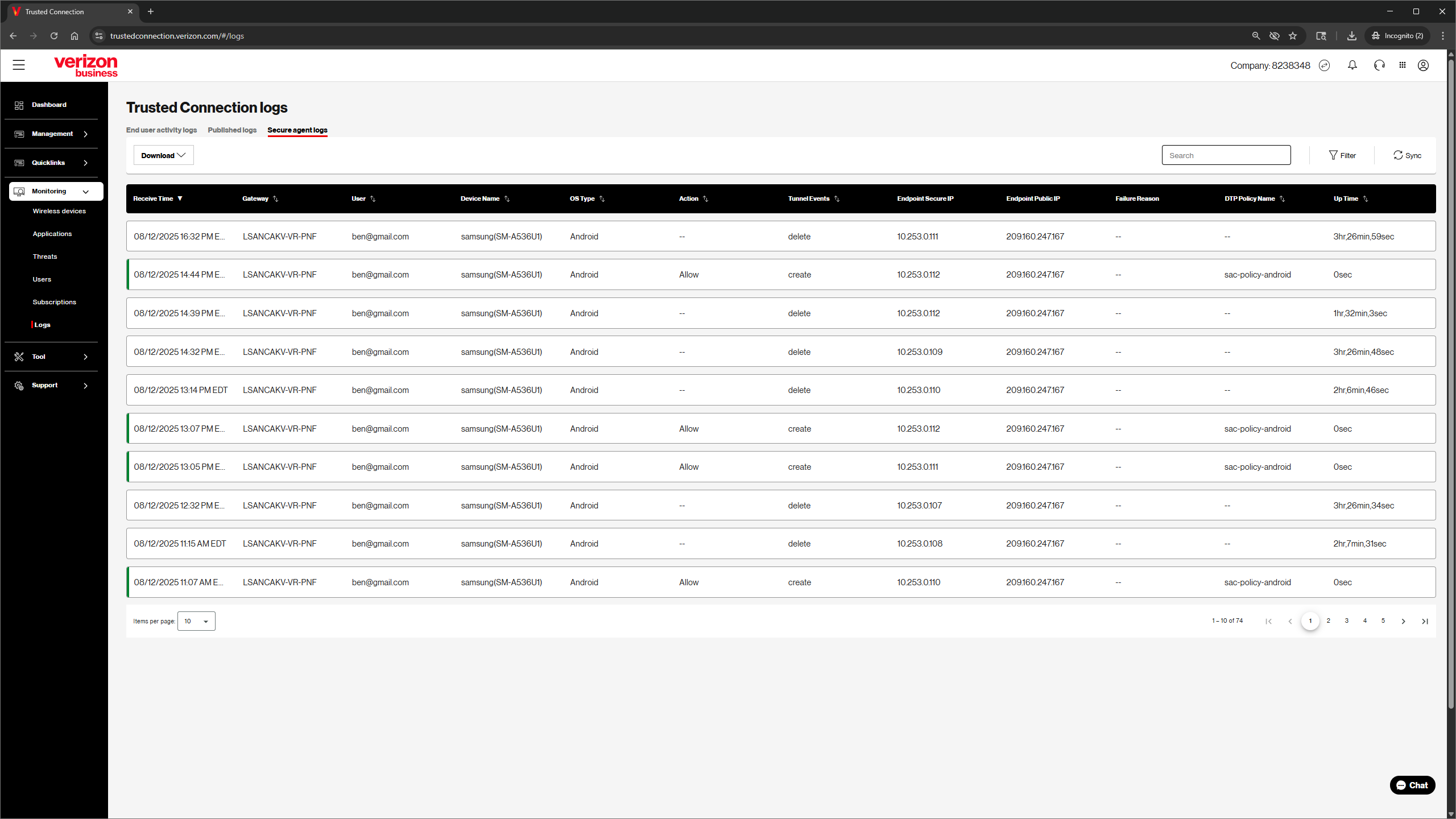This screenshot has height=819, width=1456.
Task: Bookmark this page with the star icon
Action: pyautogui.click(x=1293, y=36)
